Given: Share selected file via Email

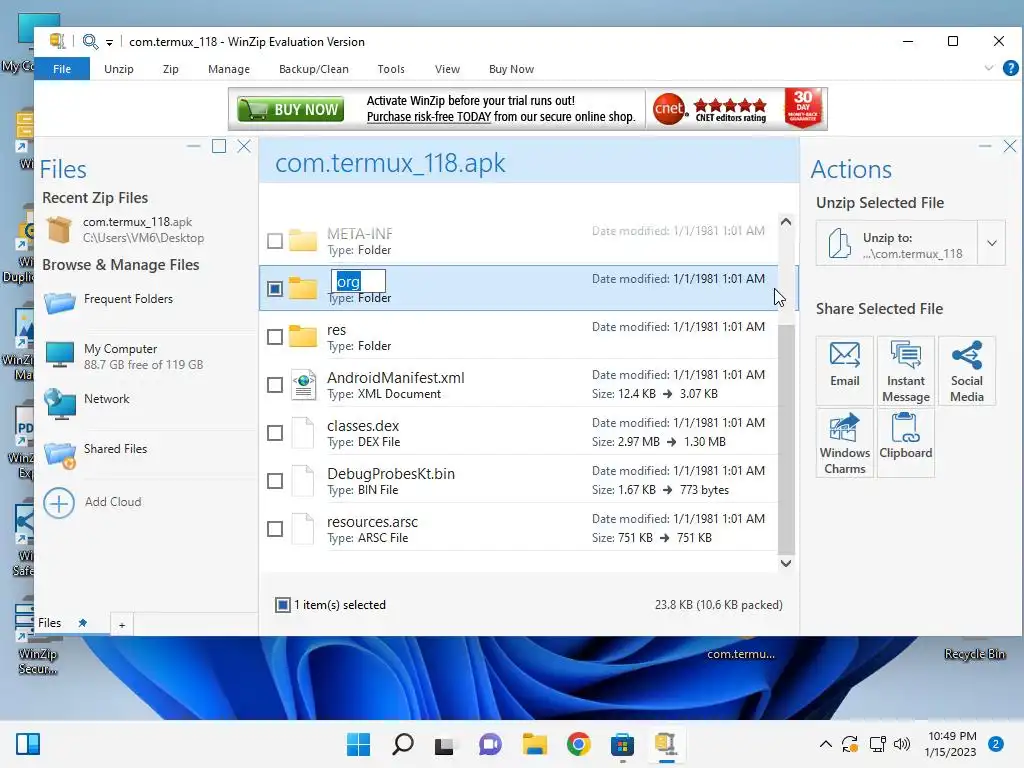Looking at the screenshot, I should point(844,370).
